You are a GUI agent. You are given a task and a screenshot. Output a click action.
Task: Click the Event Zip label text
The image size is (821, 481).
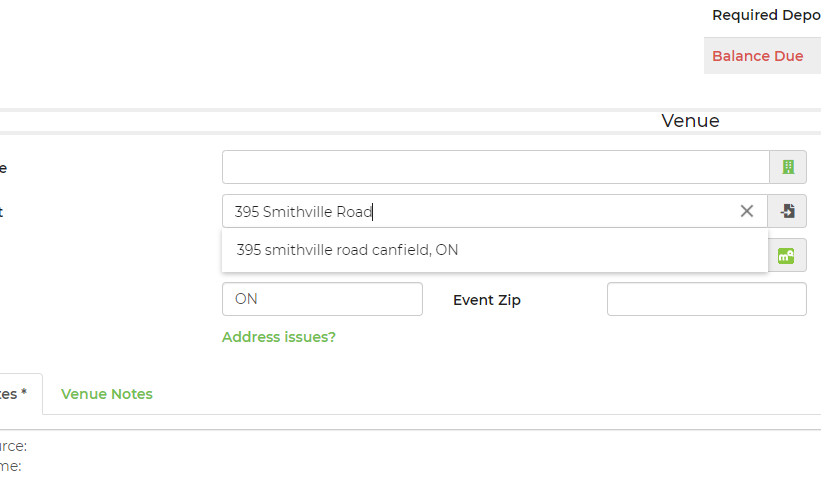coord(487,299)
